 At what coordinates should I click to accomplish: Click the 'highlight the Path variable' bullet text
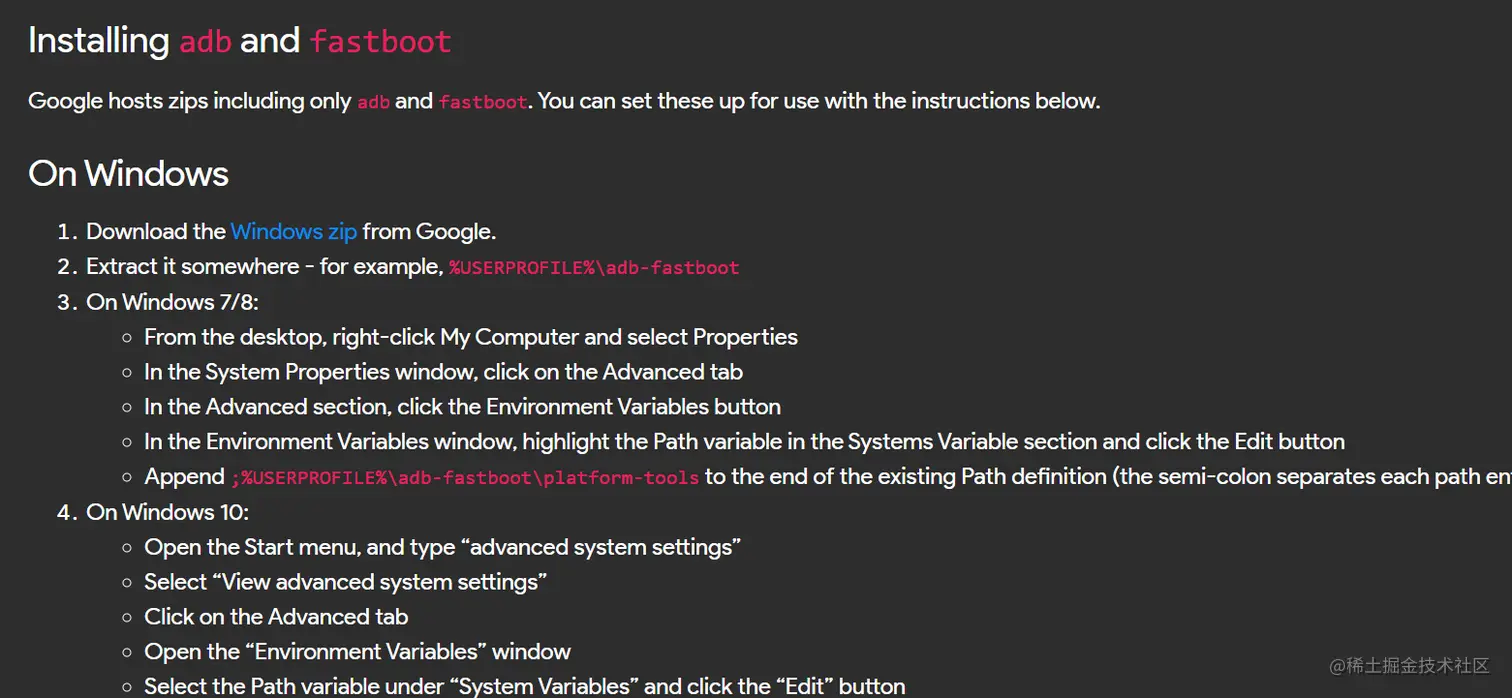744,442
